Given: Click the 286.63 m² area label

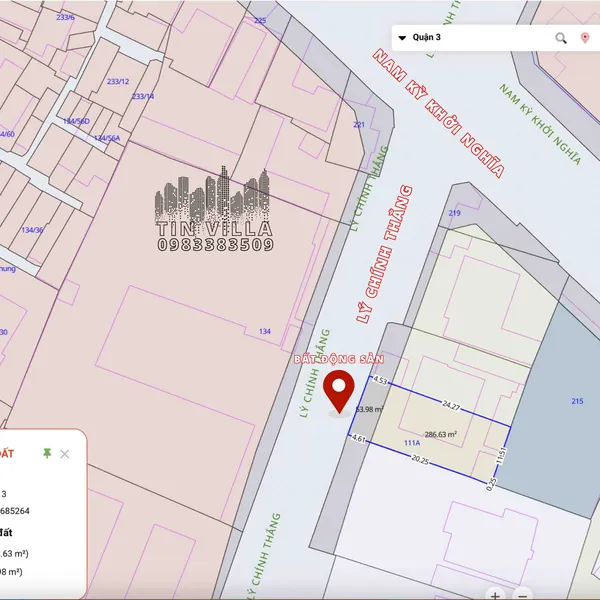Looking at the screenshot, I should pyautogui.click(x=440, y=435).
